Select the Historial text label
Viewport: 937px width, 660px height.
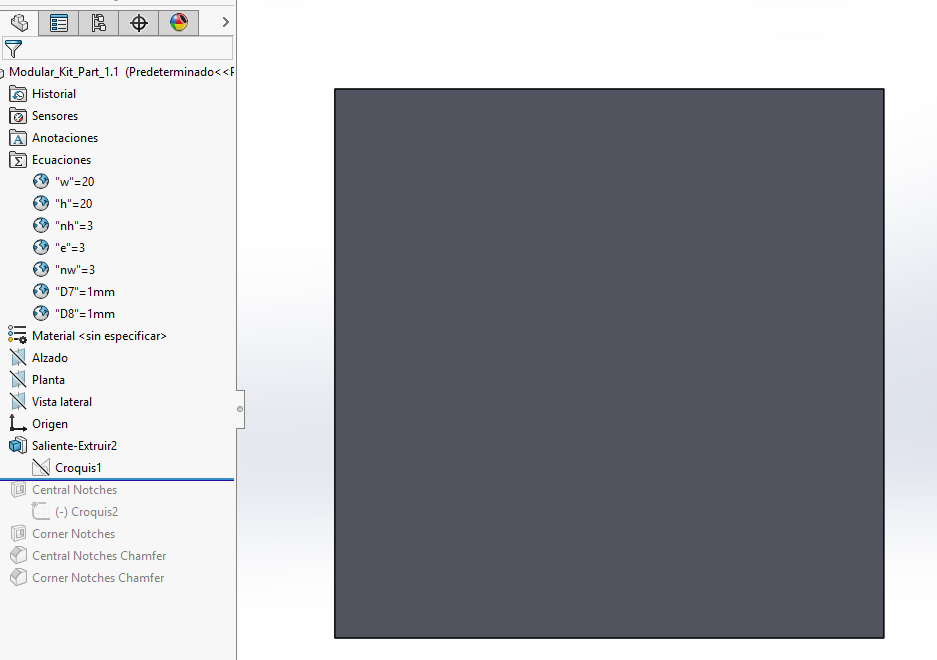(54, 94)
